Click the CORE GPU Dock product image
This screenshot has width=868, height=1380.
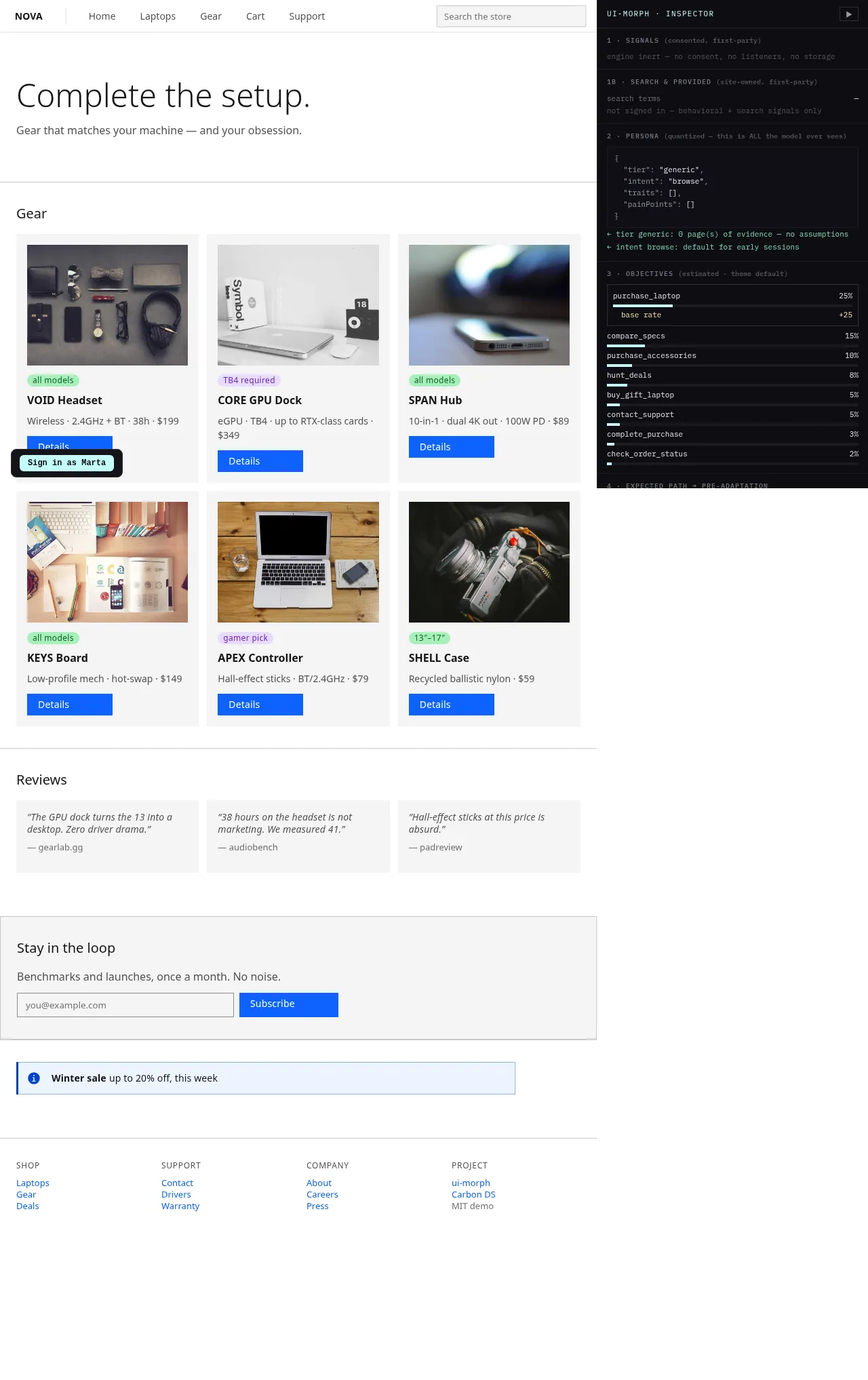298,305
